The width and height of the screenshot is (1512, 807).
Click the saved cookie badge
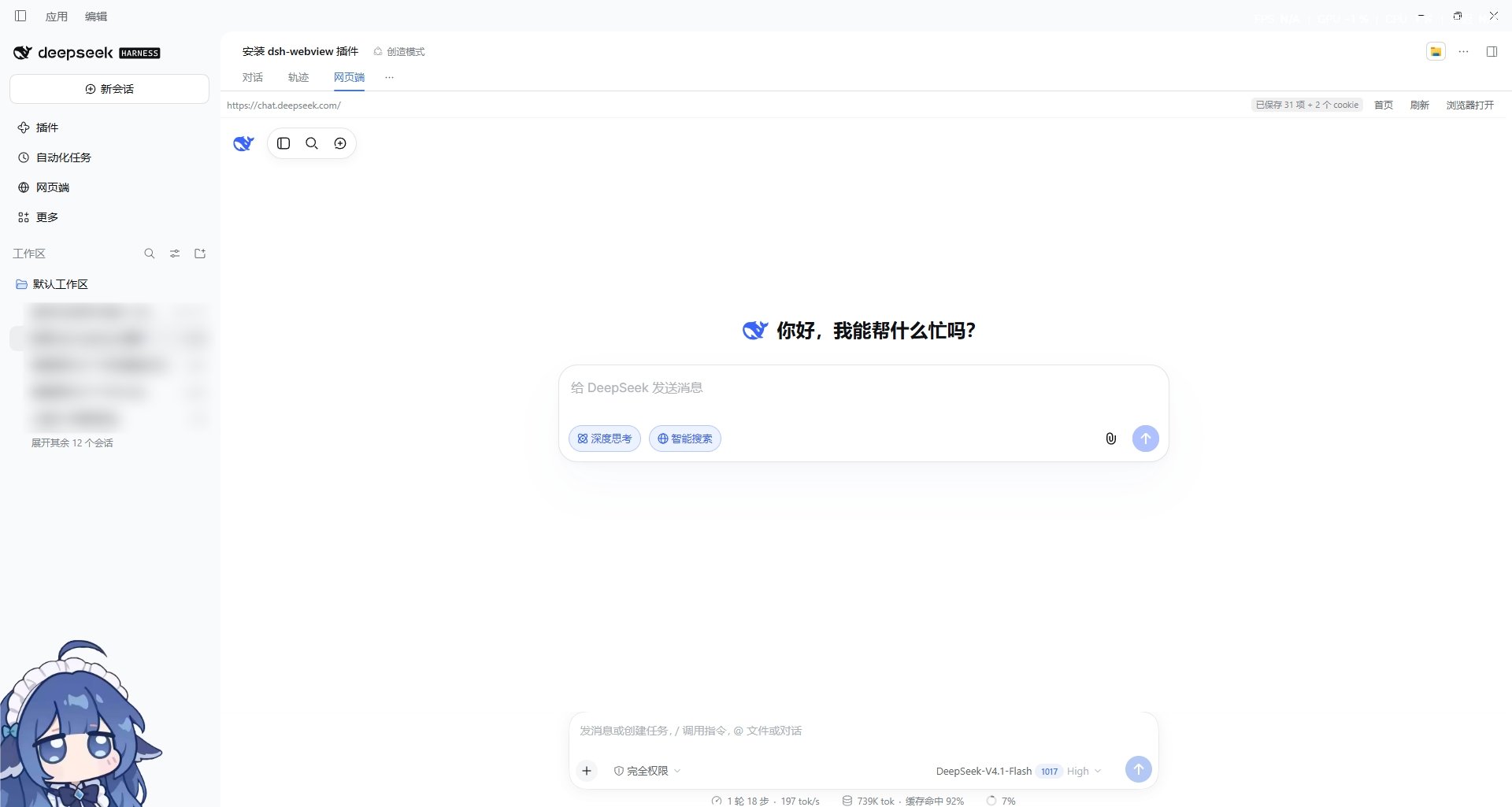point(1307,105)
